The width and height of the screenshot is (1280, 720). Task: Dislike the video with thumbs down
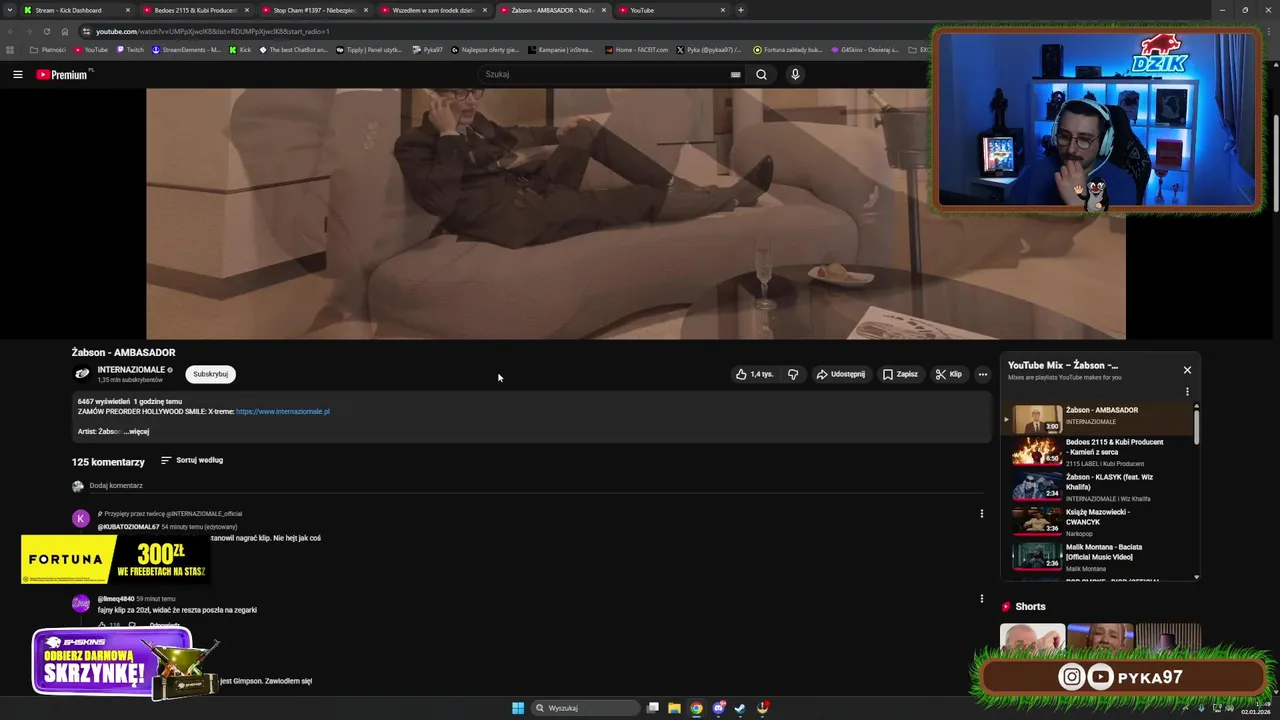tap(793, 374)
